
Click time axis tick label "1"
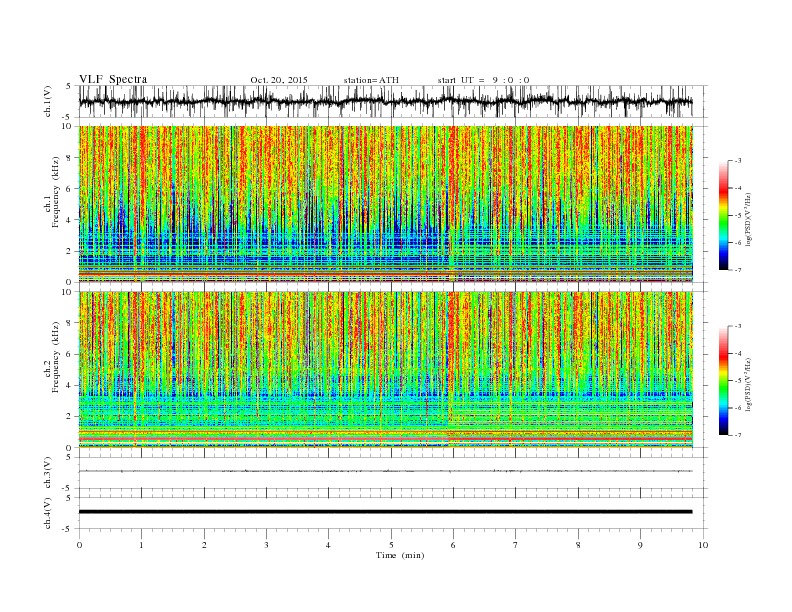tap(142, 545)
